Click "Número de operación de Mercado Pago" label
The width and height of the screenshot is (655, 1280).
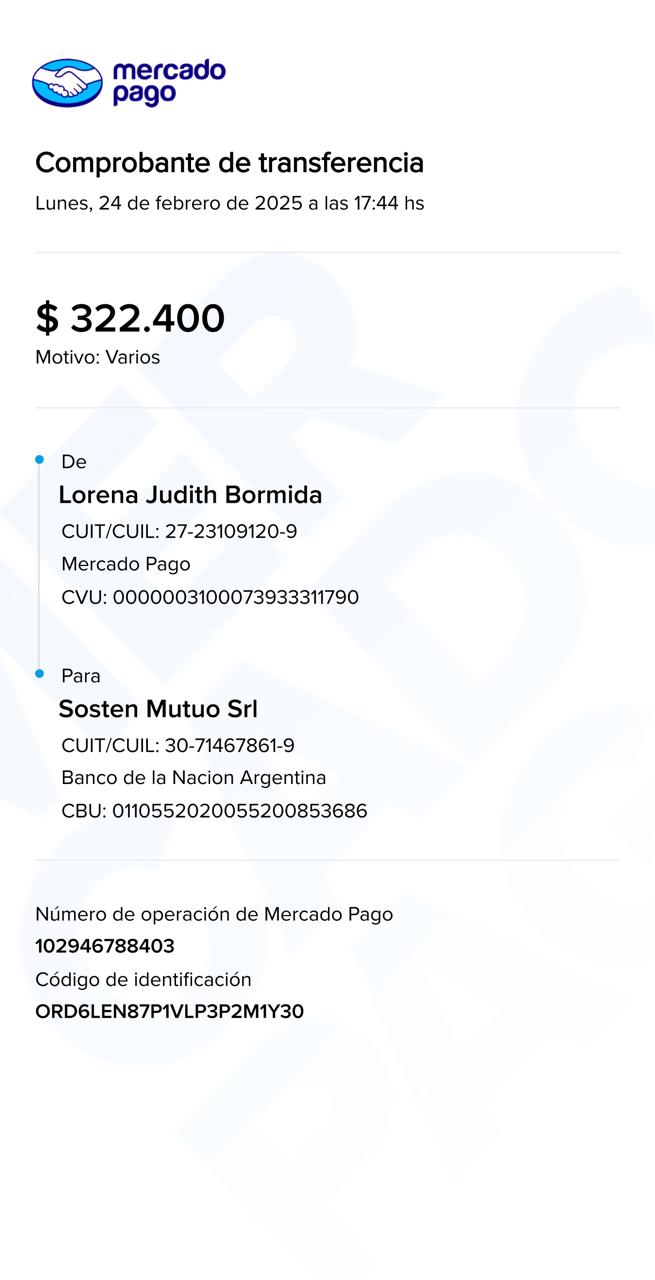[214, 914]
